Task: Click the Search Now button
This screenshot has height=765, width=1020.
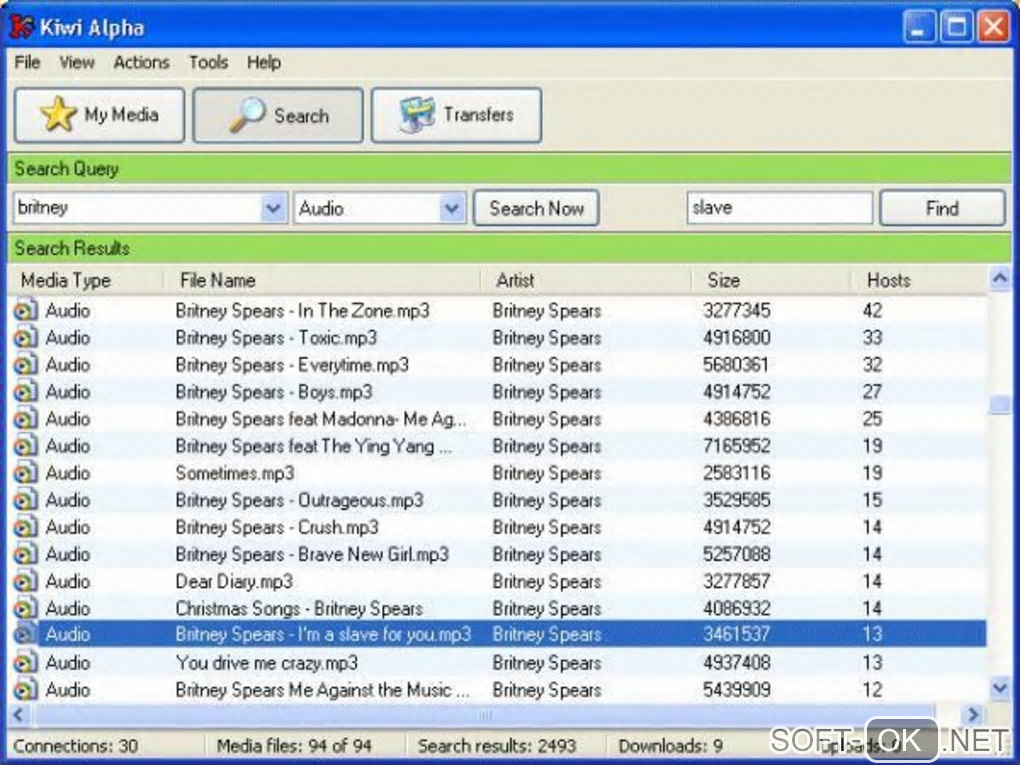Action: point(536,208)
